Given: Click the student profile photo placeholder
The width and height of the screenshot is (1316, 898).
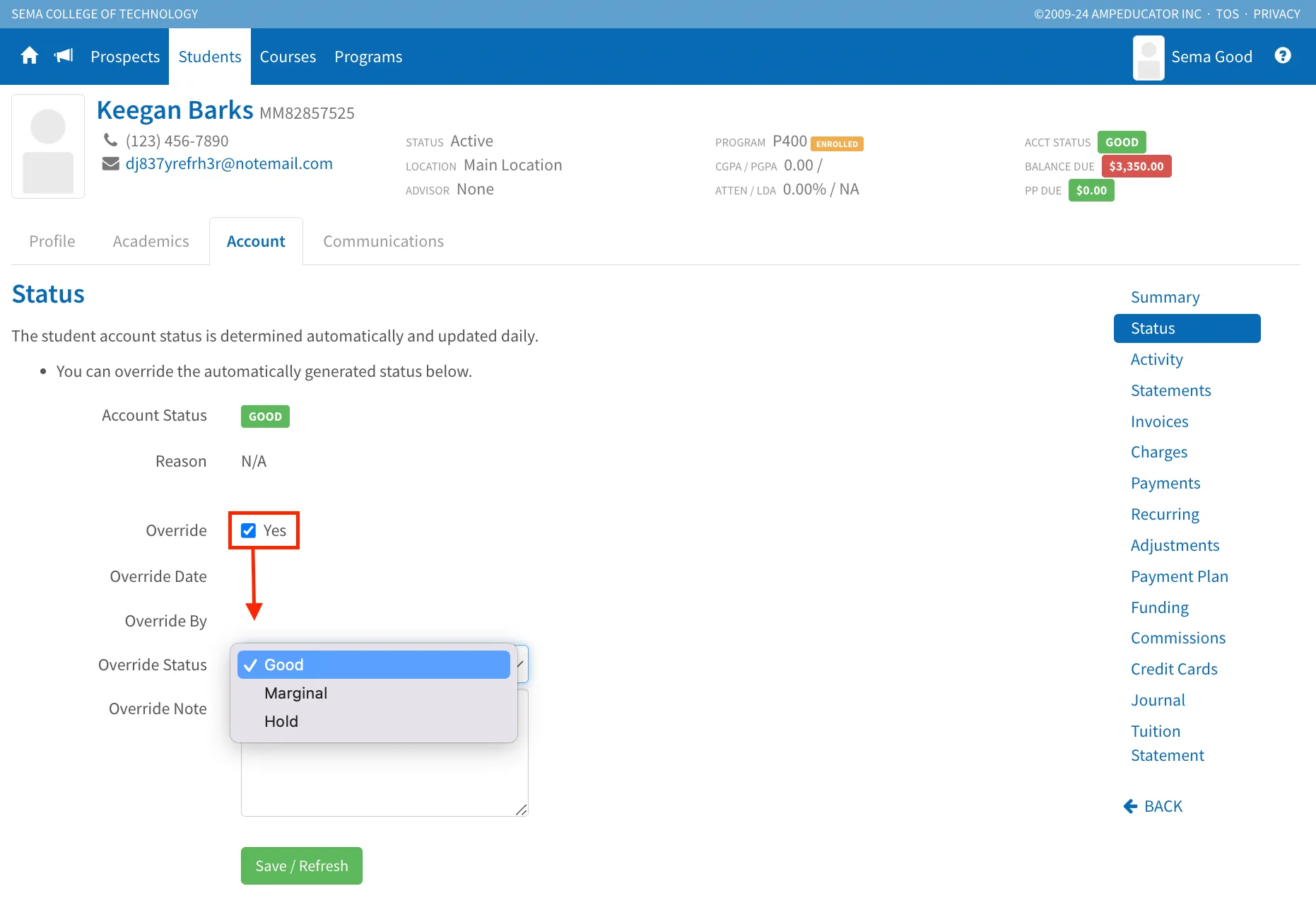Looking at the screenshot, I should point(48,146).
